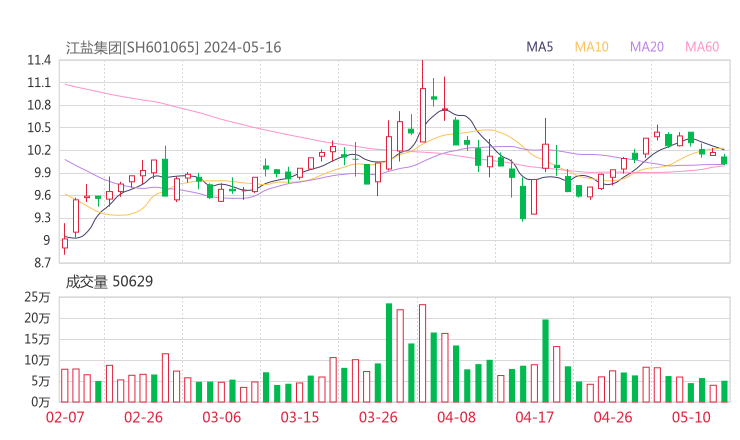Image resolution: width=740 pixels, height=440 pixels.
Task: Click the 0万 volume axis label
Action: click(41, 402)
